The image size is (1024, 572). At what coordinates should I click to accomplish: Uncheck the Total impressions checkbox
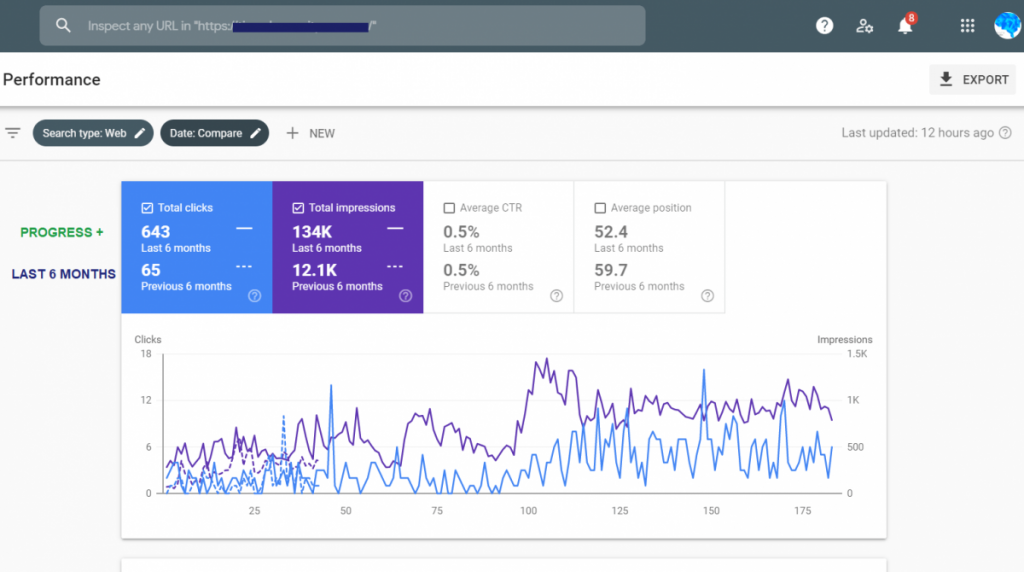click(298, 208)
